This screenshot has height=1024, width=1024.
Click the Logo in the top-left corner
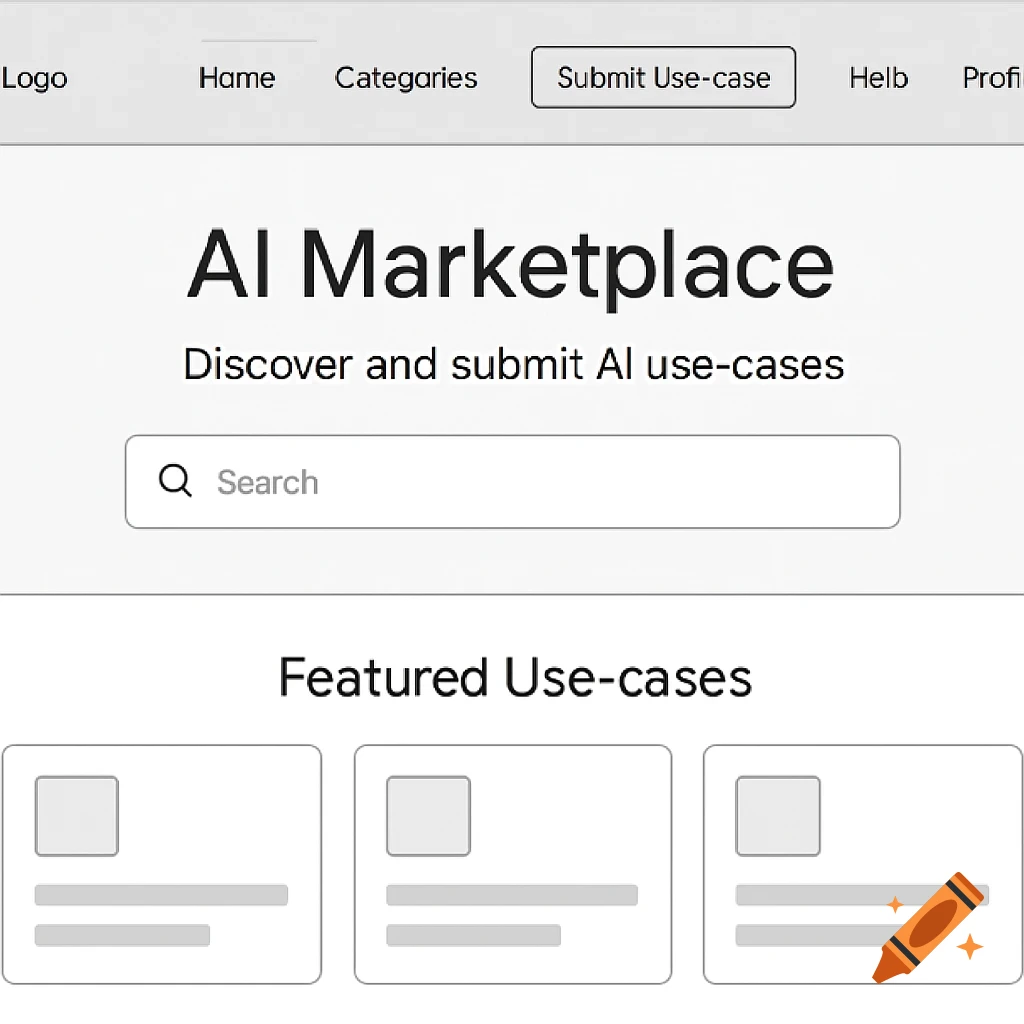[x=34, y=78]
